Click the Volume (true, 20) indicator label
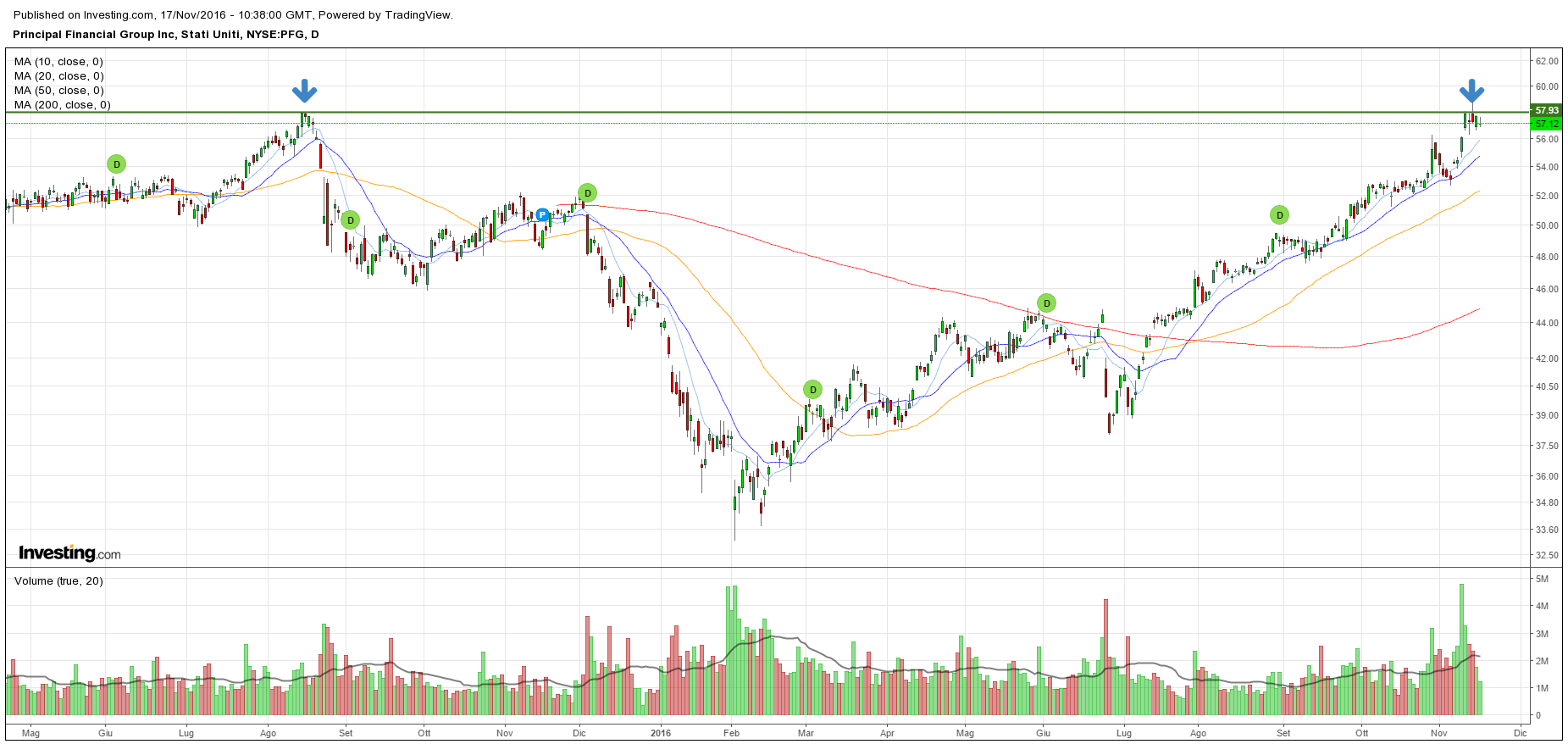Screen dimensions: 1568x744 click(x=58, y=581)
